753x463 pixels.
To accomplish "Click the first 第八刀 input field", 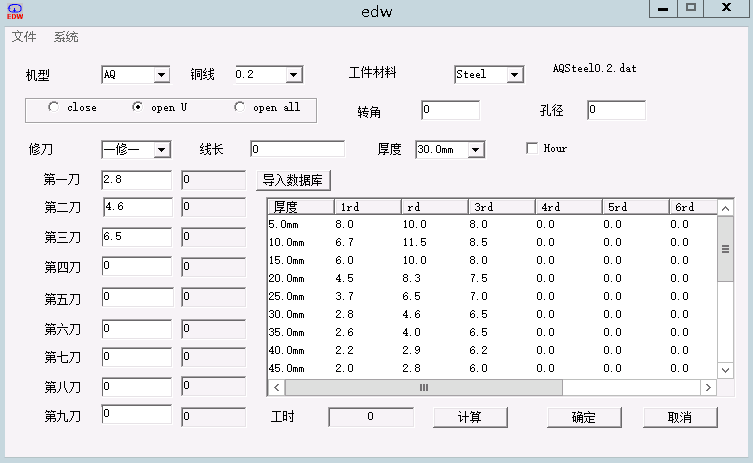I will point(136,387).
